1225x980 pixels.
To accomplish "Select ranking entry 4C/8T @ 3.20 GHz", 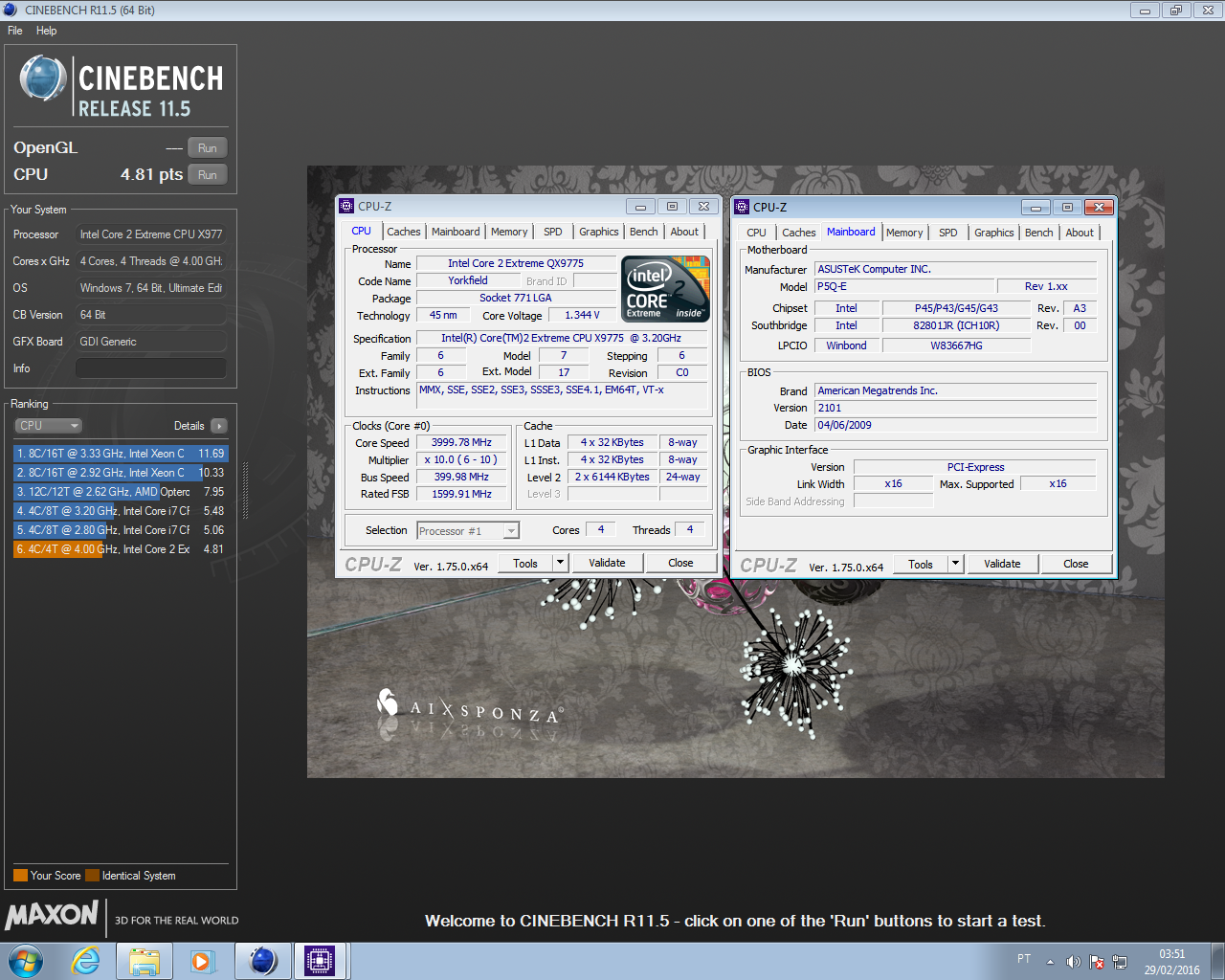I will 121,511.
